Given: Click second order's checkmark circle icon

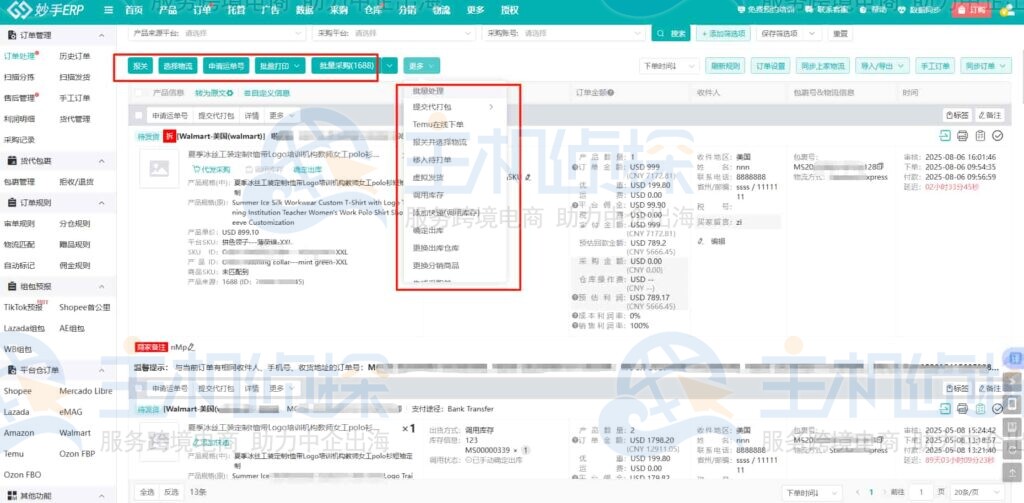Looking at the screenshot, I should [997, 409].
